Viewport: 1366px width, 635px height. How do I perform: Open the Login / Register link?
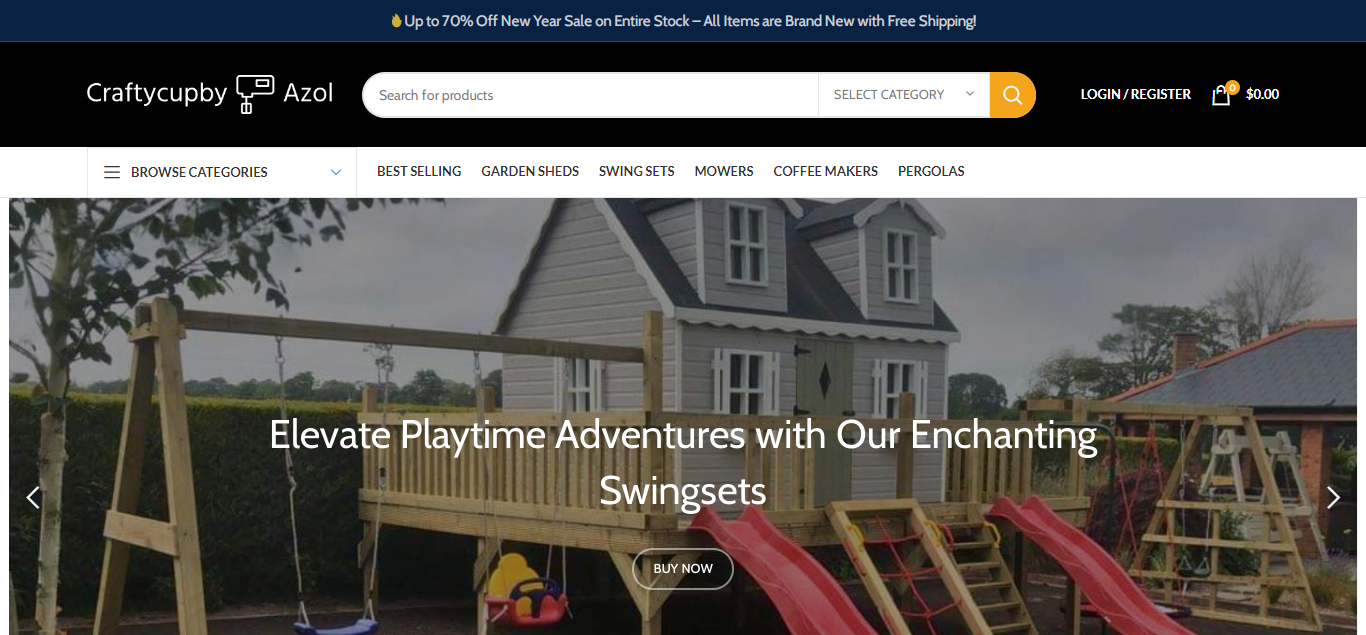click(x=1136, y=94)
